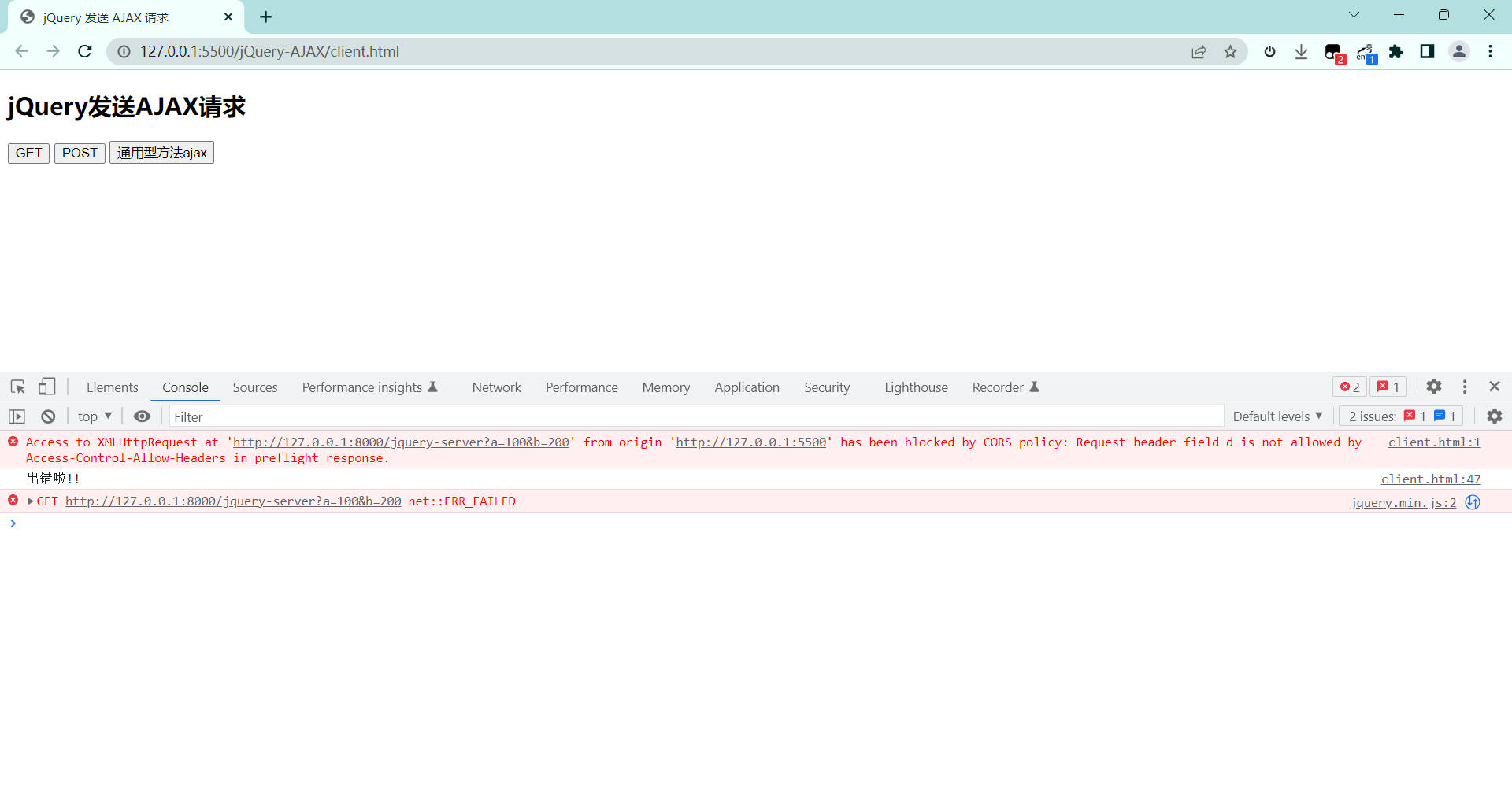
Task: Click the URL in the GET ERR_FAILED row
Action: click(233, 501)
